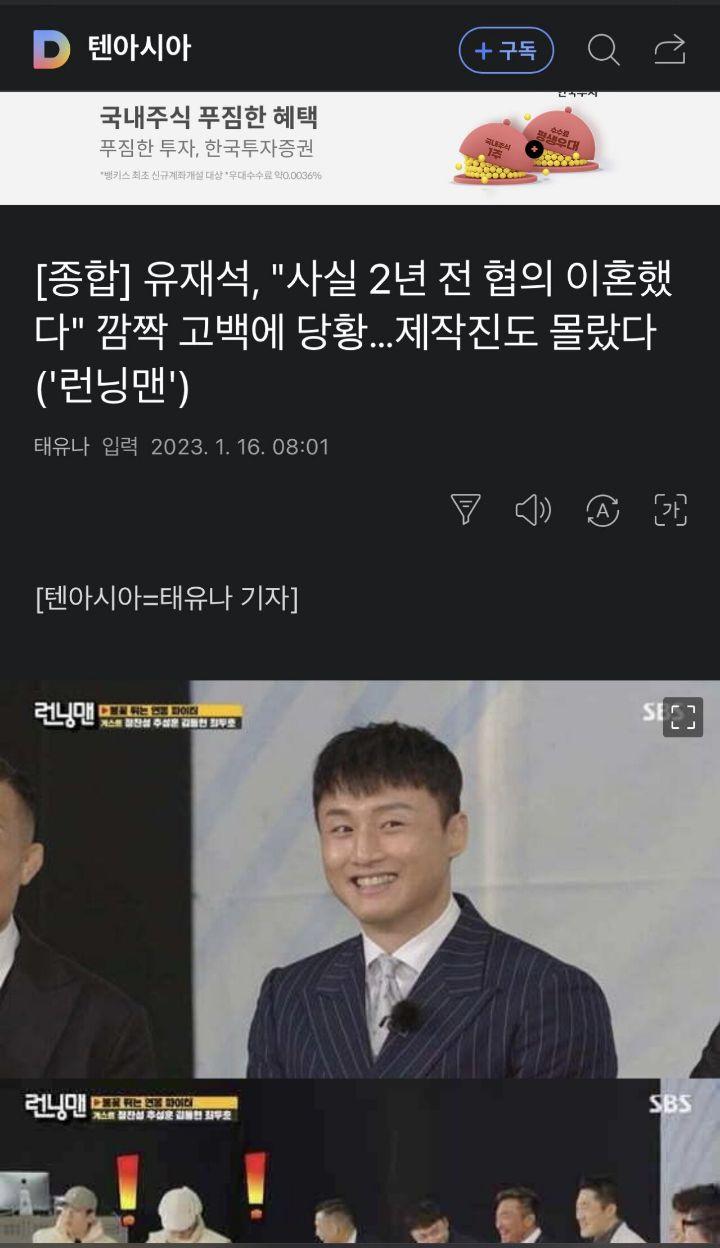Open the second 런닝맨 broadcast screenshot
The width and height of the screenshot is (720, 1248).
[360, 1162]
